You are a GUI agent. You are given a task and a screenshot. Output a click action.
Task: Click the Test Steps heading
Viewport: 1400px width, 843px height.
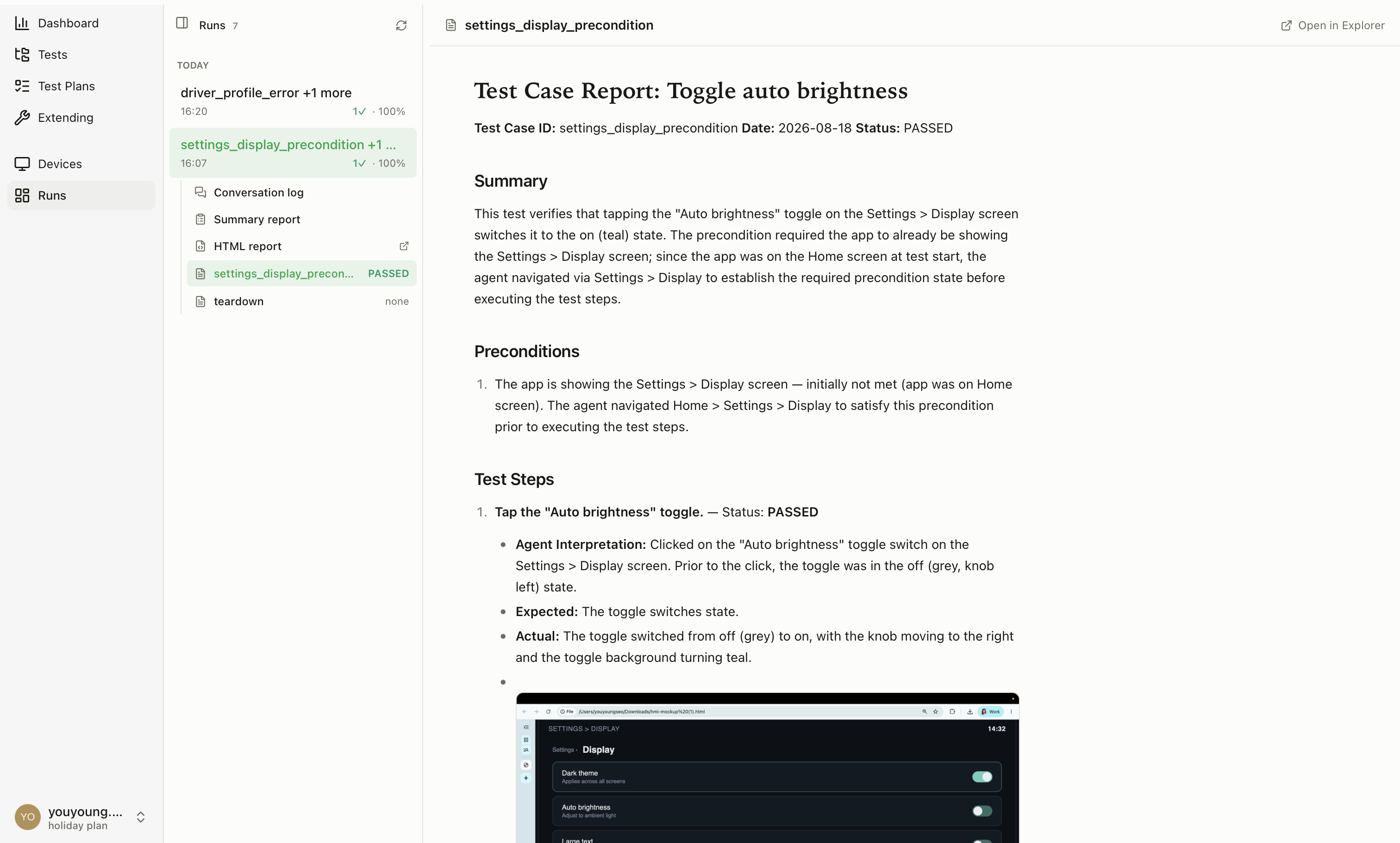tap(514, 479)
